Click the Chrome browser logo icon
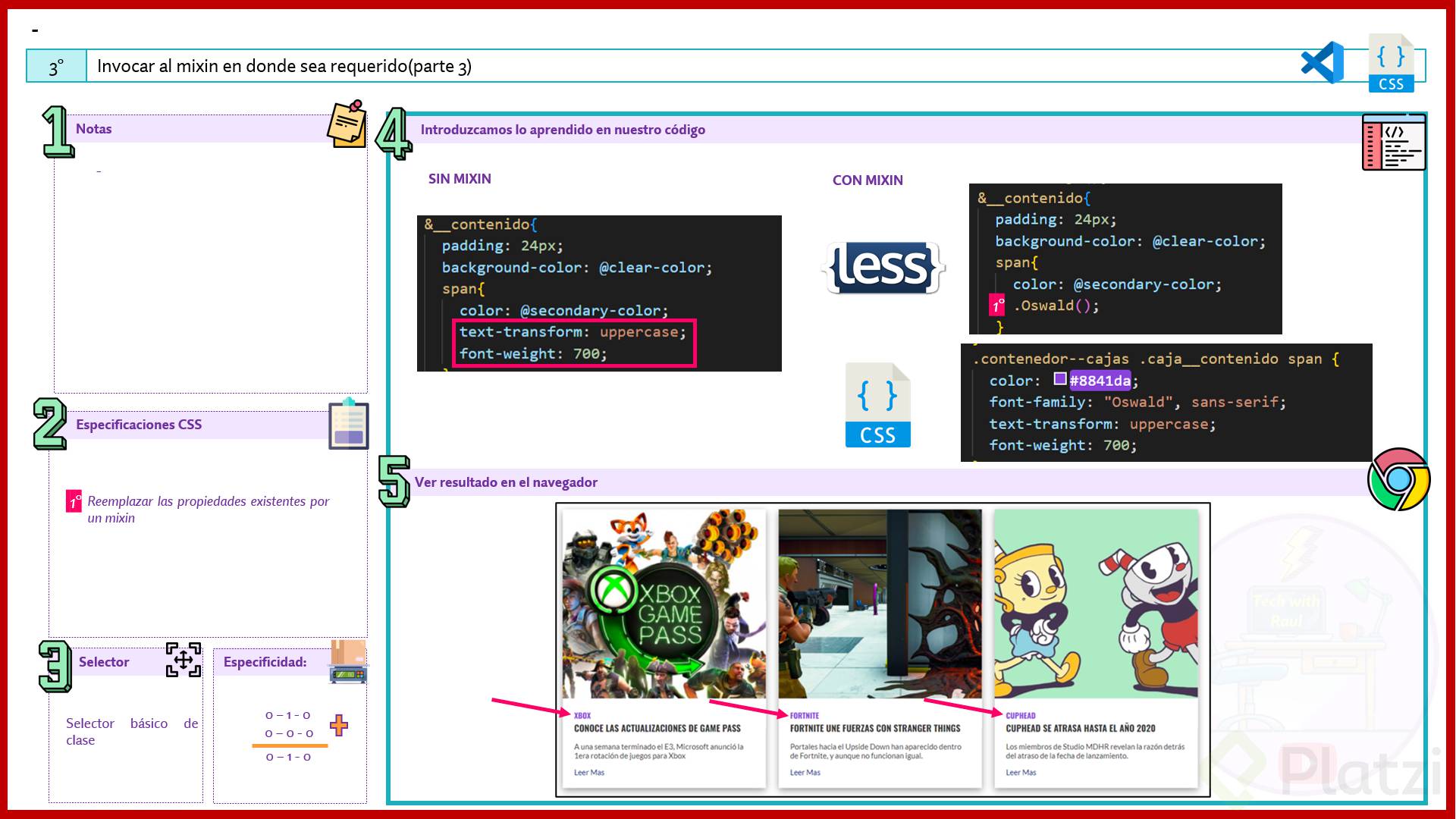Image resolution: width=1456 pixels, height=819 pixels. 1398,479
